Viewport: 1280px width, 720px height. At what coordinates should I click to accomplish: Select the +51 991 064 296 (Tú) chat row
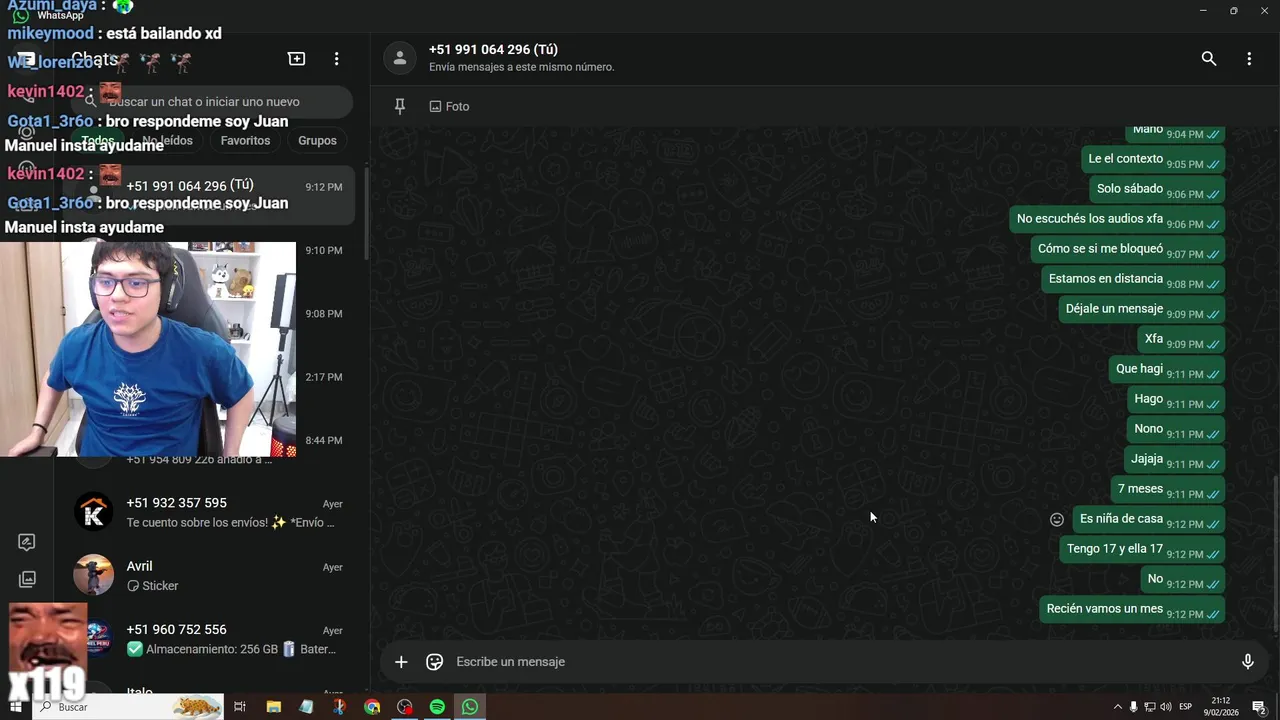click(208, 195)
